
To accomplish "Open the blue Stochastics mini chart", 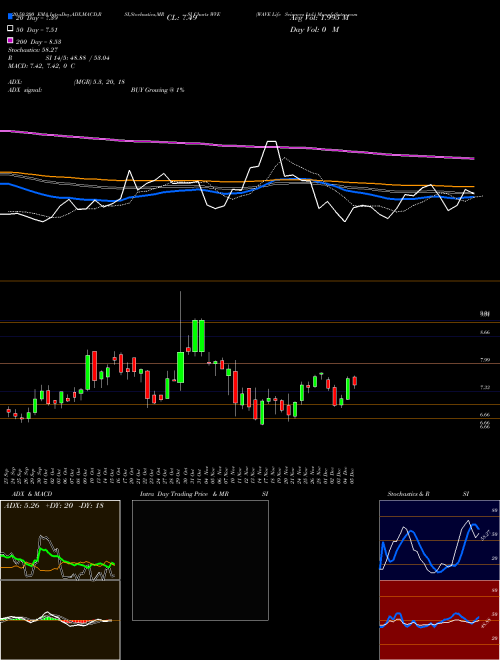I will pyautogui.click(x=439, y=540).
